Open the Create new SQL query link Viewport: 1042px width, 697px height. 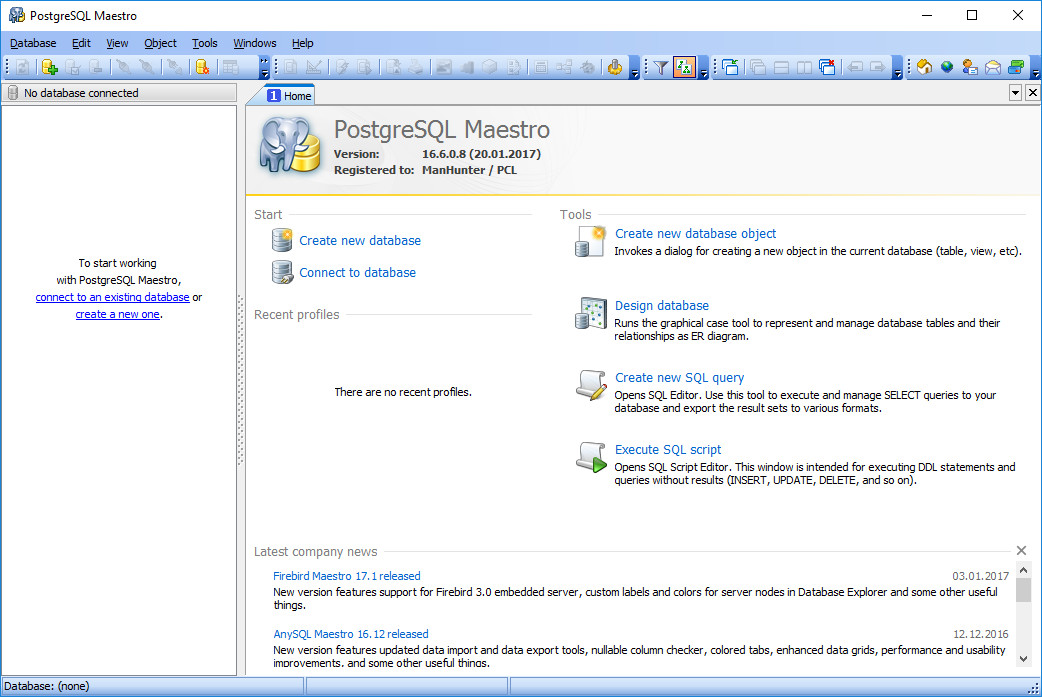click(x=679, y=377)
